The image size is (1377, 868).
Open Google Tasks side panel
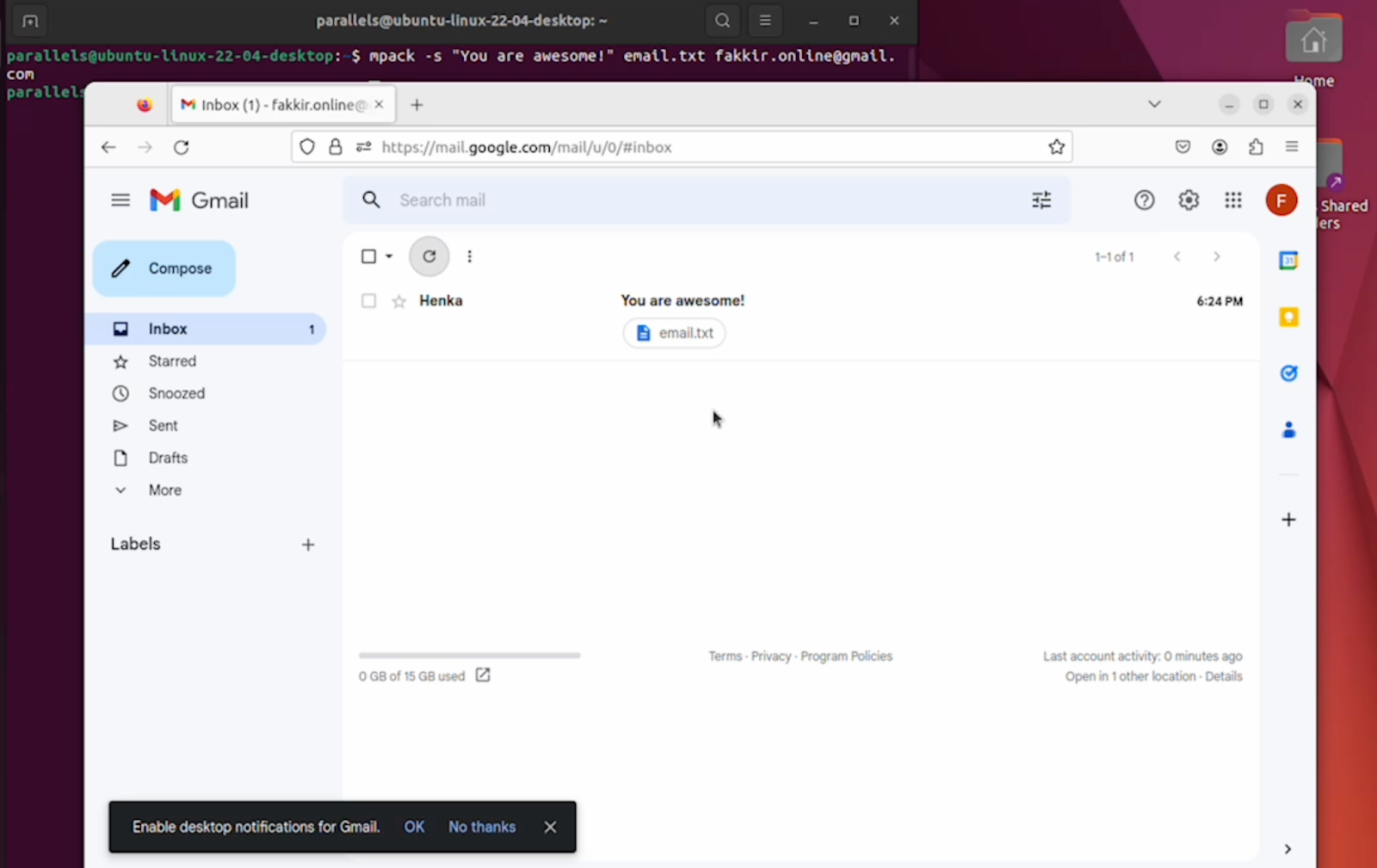click(x=1288, y=373)
